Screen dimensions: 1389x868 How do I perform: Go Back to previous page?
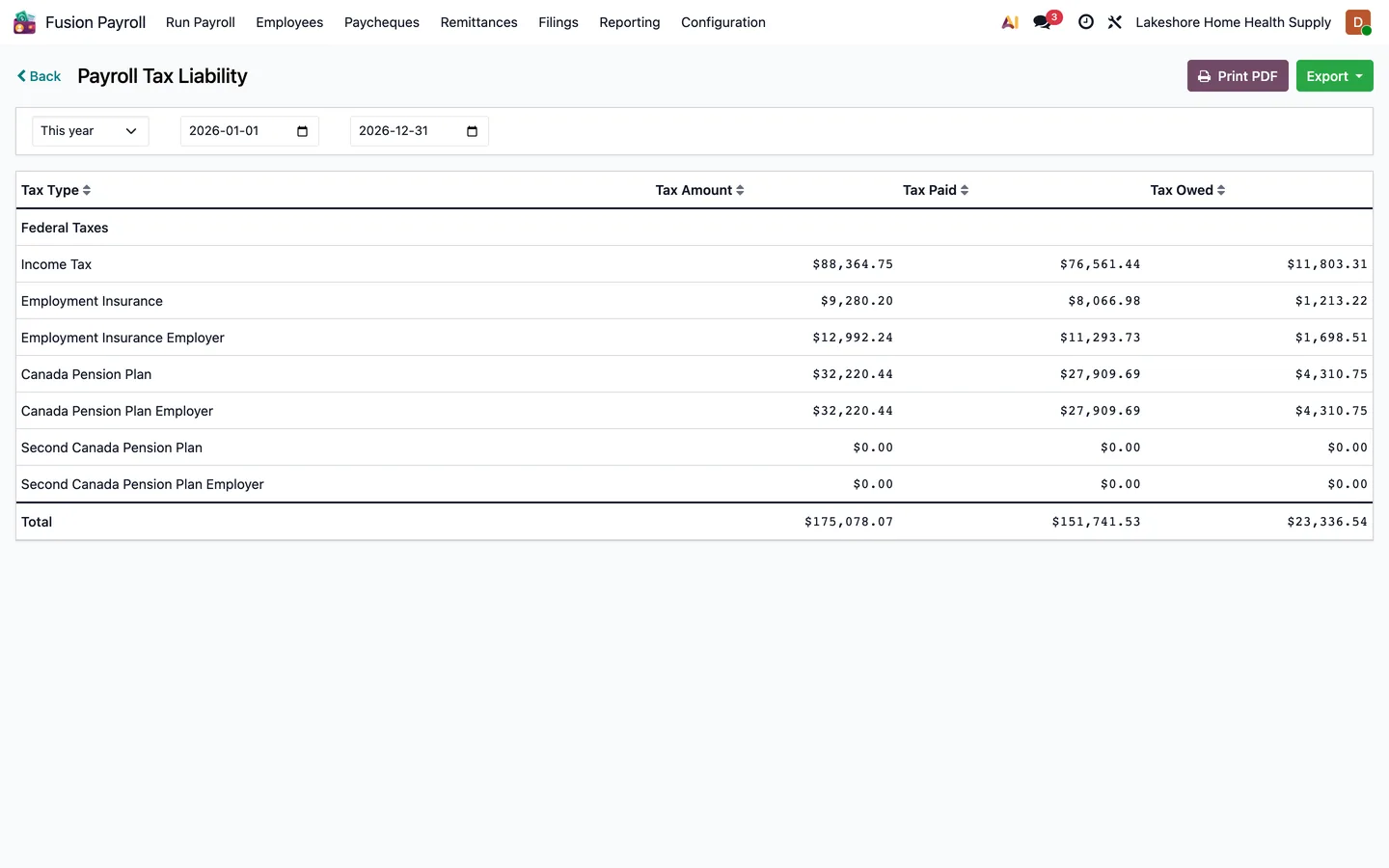[39, 76]
